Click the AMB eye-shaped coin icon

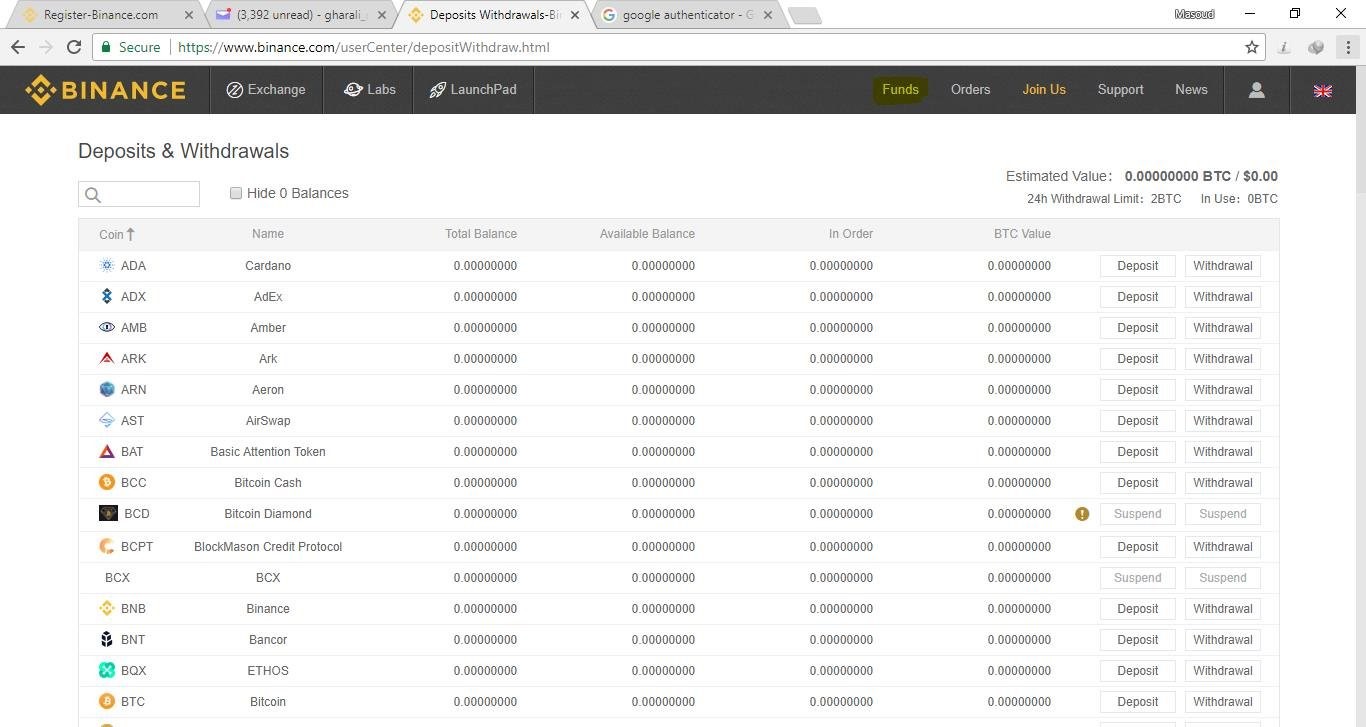(x=107, y=328)
